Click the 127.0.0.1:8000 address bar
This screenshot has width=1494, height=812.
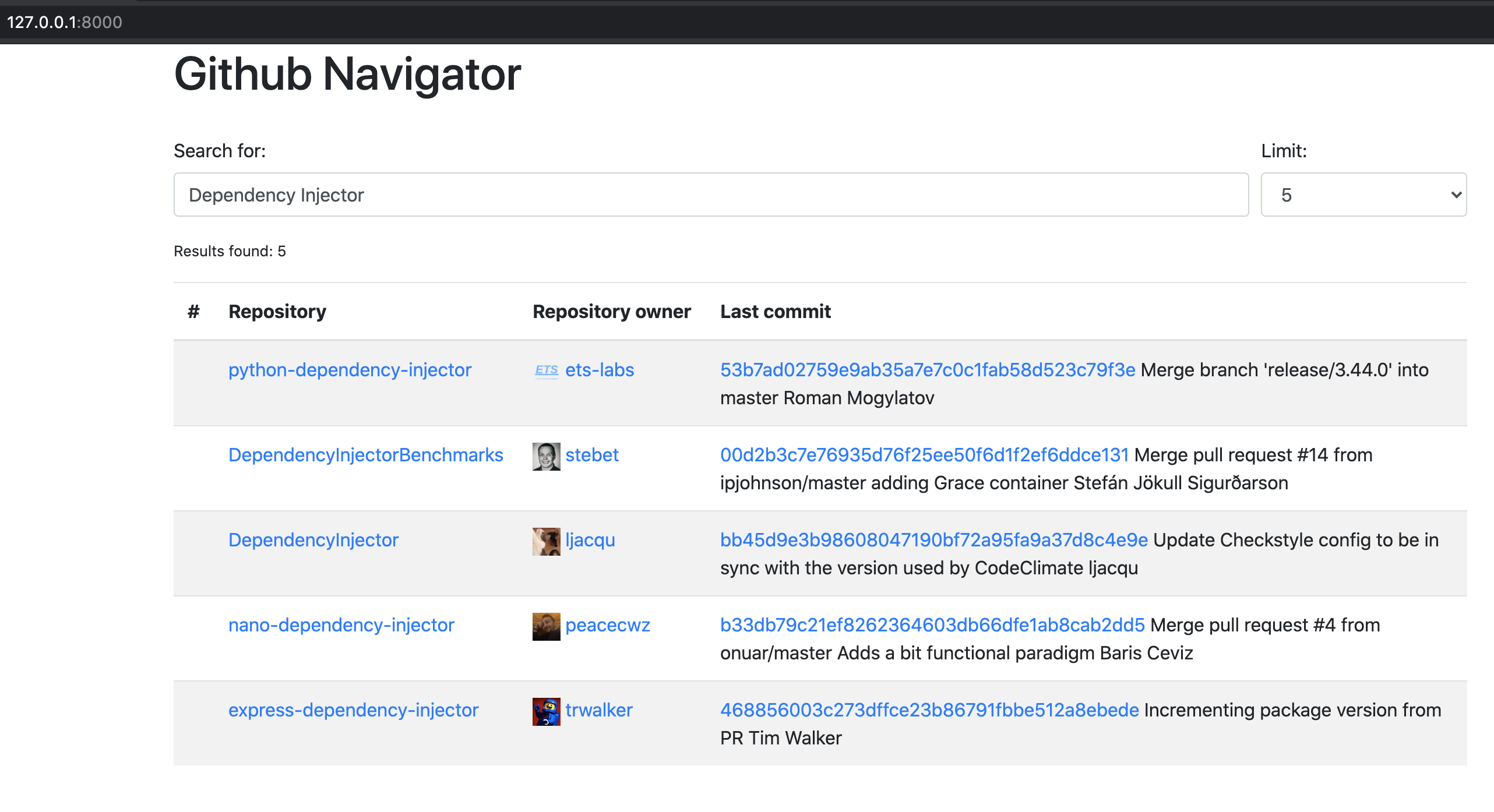pos(64,22)
